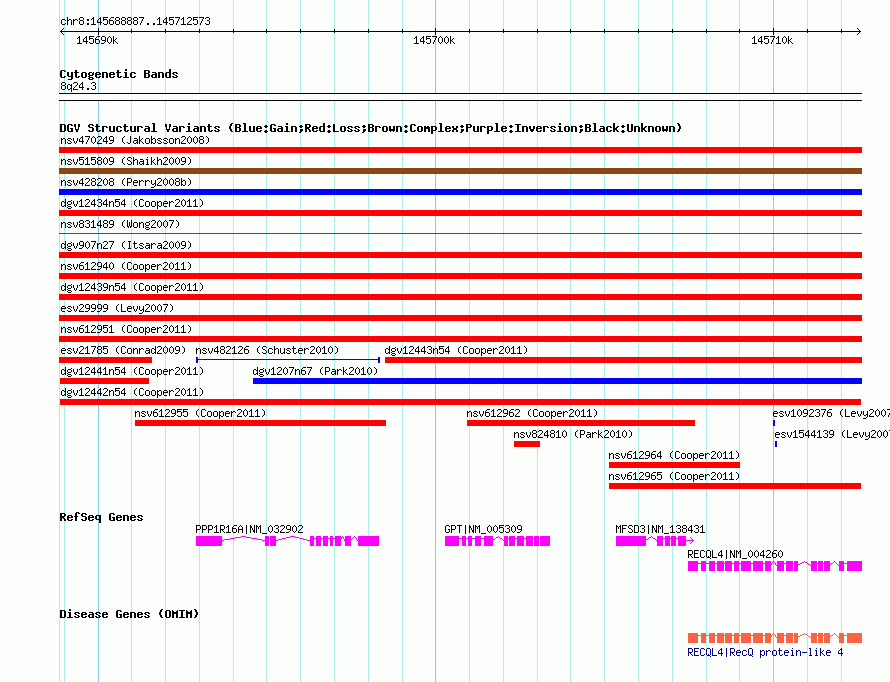Viewport: 890px width, 682px height.
Task: Open the PPP1R16A gene model glyph
Action: [287, 541]
